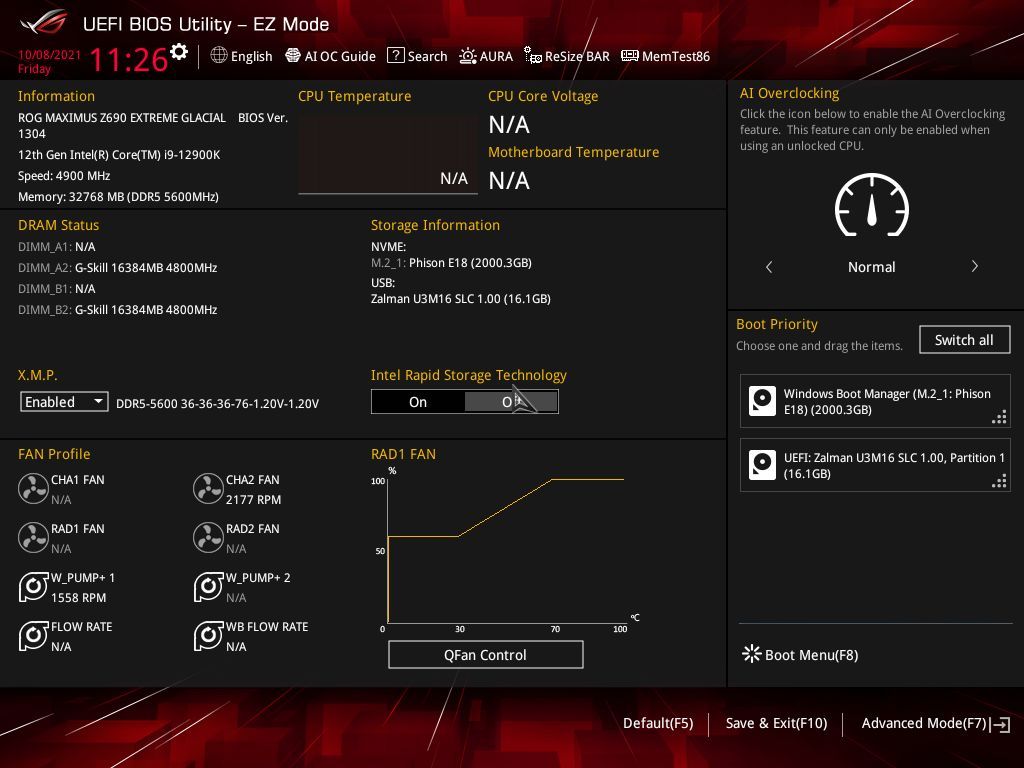Viewport: 1024px width, 768px height.
Task: Click the AI Overclocking gauge icon
Action: click(x=872, y=205)
